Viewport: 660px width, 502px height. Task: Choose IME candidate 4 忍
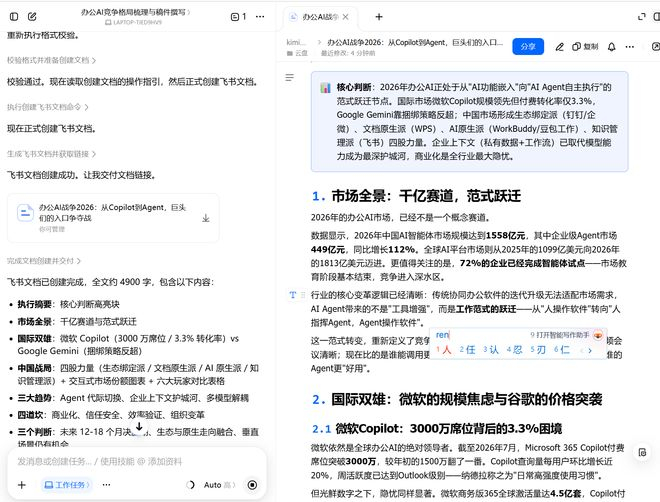pyautogui.click(x=514, y=349)
